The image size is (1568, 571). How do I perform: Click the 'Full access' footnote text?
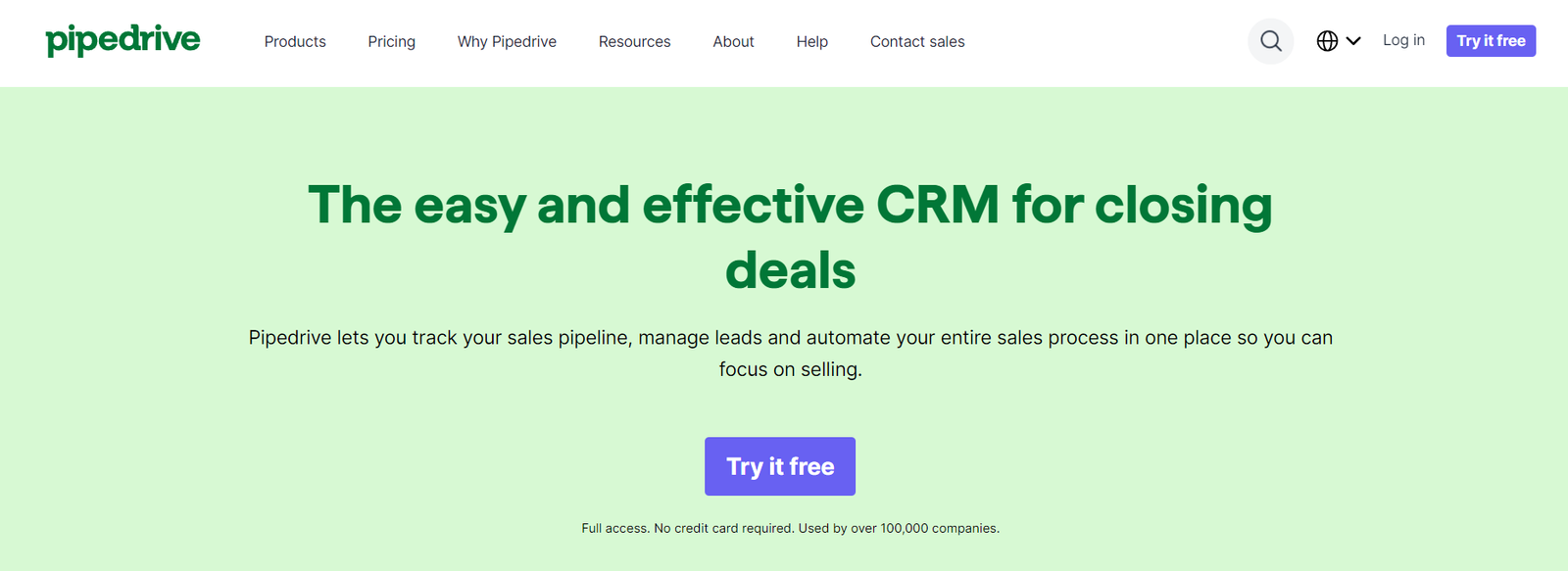(614, 528)
